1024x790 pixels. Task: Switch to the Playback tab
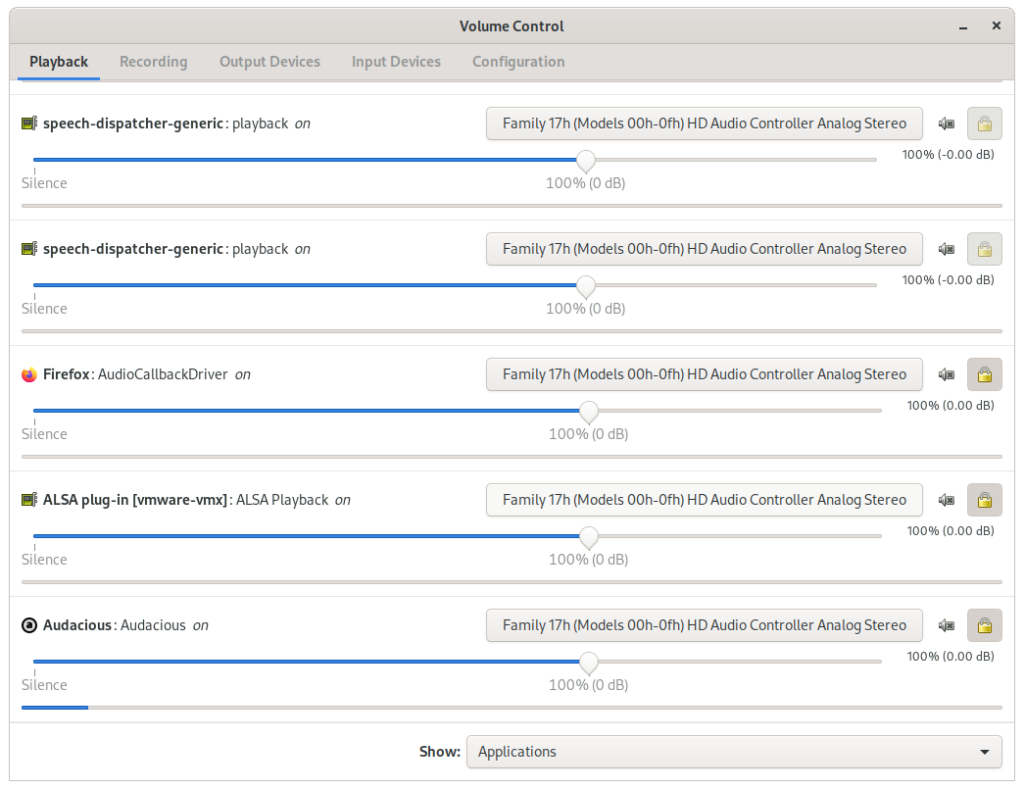pyautogui.click(x=59, y=62)
